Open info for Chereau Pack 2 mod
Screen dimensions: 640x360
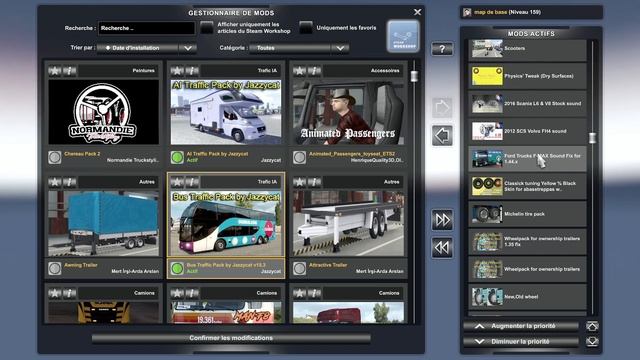(70, 71)
